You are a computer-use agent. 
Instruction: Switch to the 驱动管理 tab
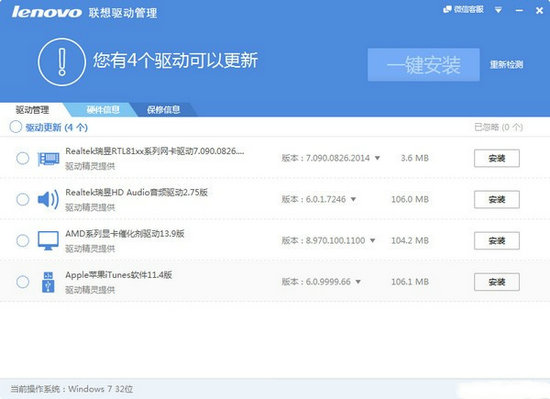[32, 110]
